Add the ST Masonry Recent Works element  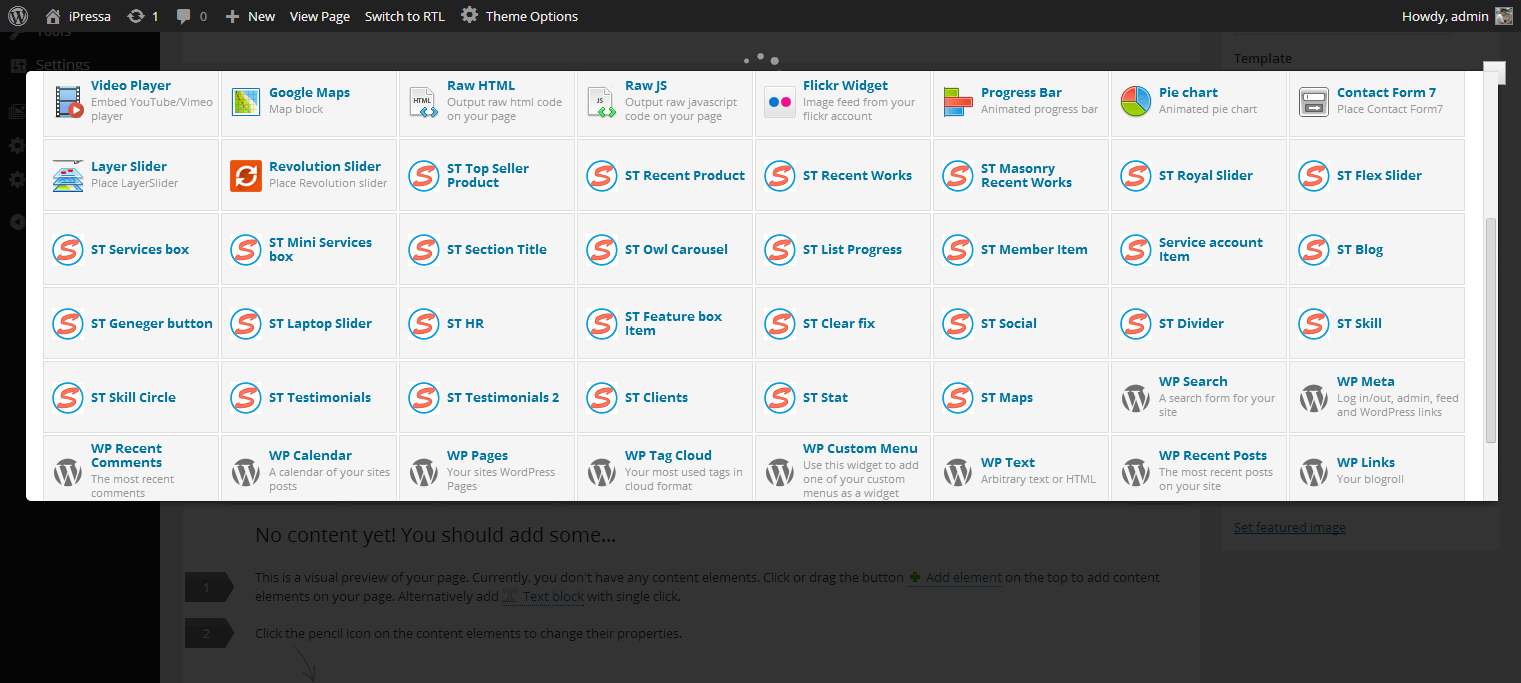coord(1021,176)
